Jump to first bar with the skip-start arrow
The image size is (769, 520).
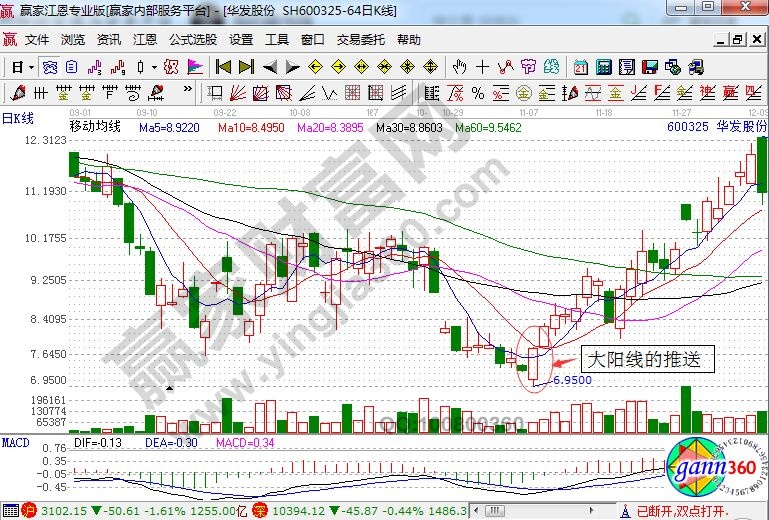pos(223,67)
